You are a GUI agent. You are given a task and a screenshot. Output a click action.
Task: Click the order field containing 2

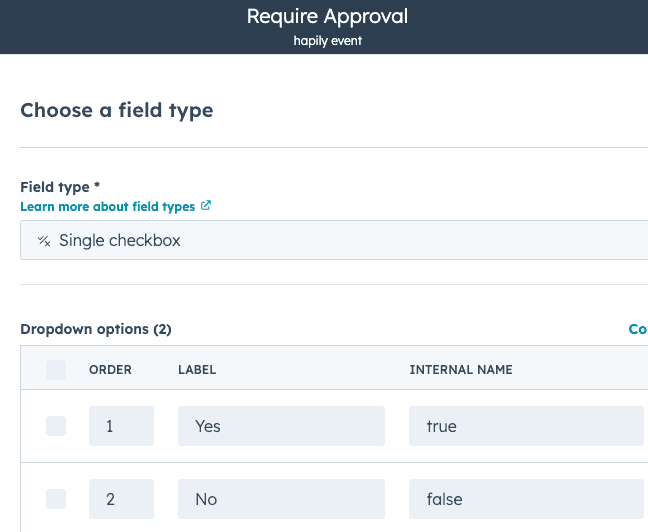pos(121,499)
